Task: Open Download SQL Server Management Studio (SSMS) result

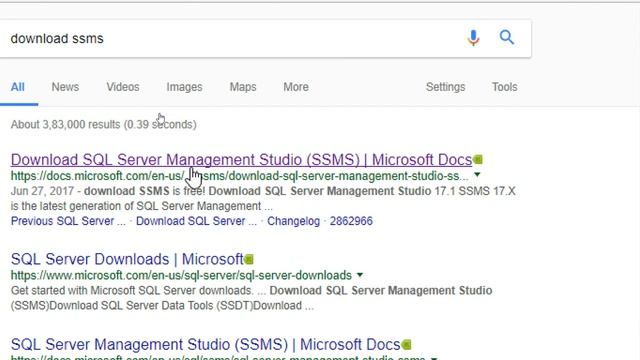Action: pyautogui.click(x=241, y=160)
